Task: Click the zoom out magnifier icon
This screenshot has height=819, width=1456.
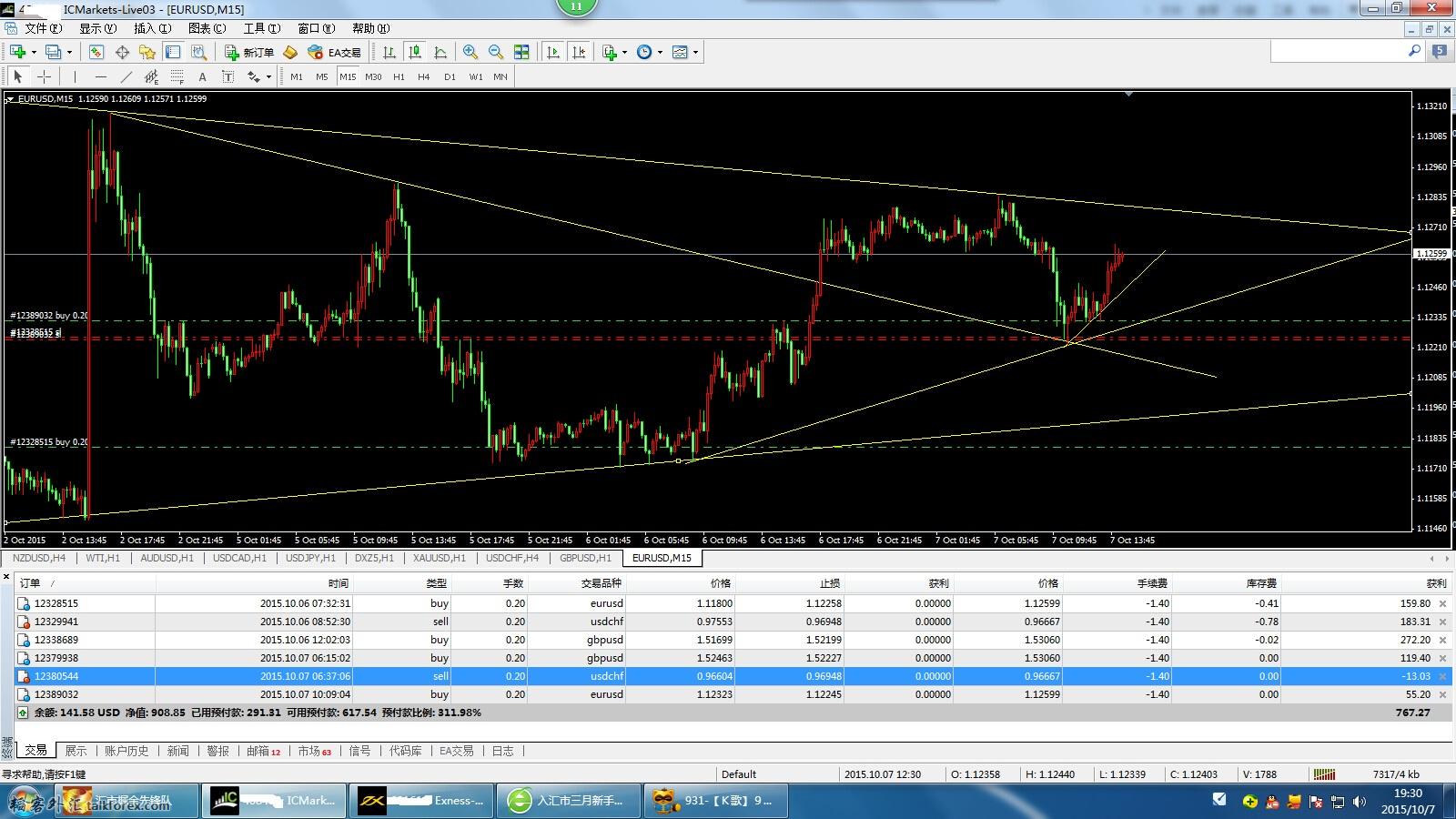Action: [x=496, y=52]
